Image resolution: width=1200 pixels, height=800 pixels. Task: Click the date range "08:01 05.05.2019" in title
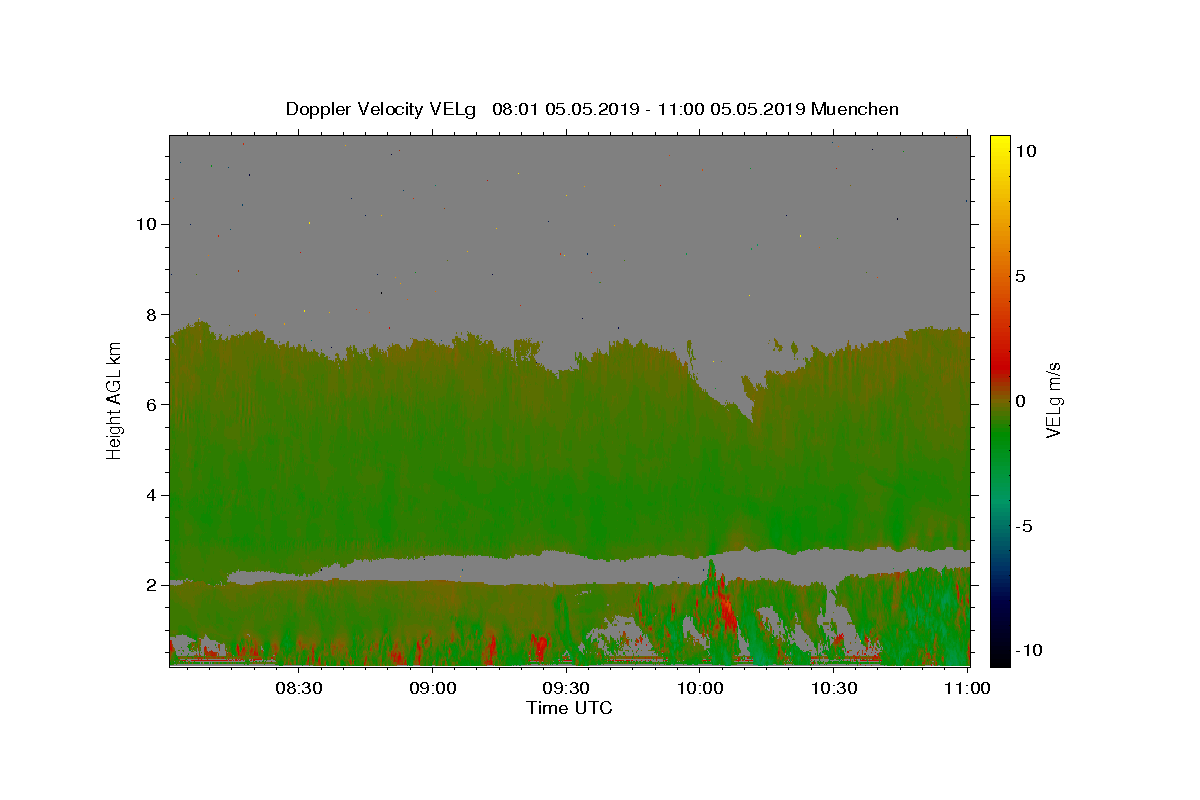tap(564, 109)
